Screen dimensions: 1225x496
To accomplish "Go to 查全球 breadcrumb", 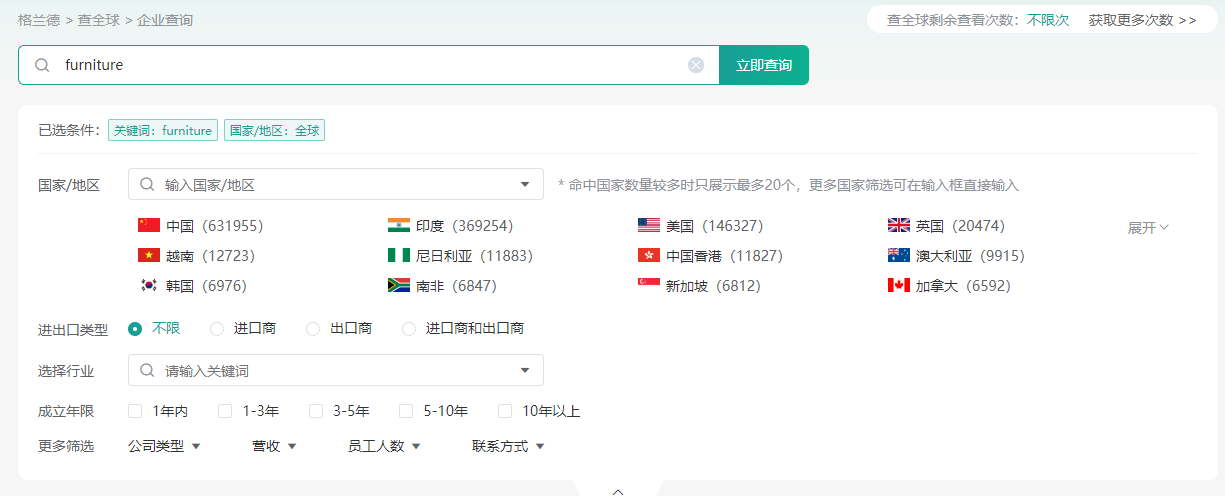I will pyautogui.click(x=98, y=20).
